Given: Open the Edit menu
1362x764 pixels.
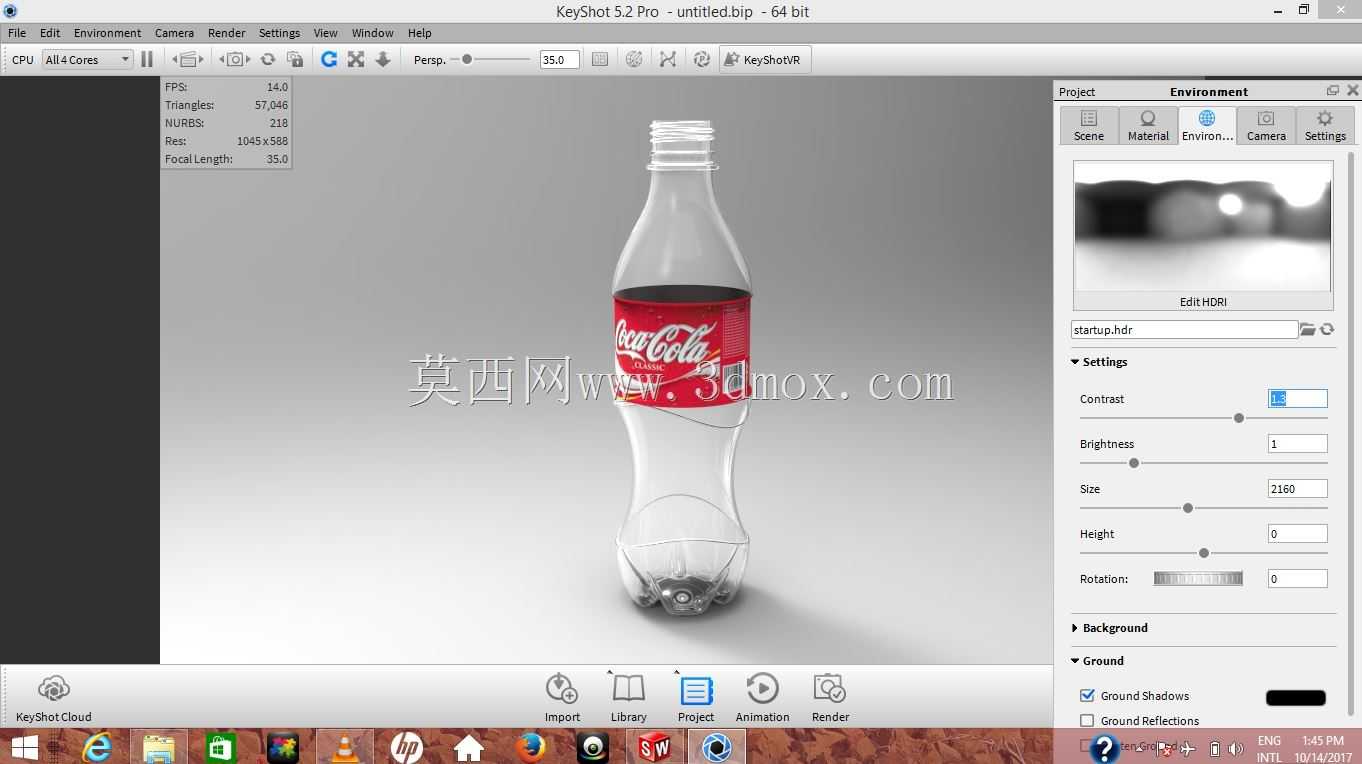Looking at the screenshot, I should click(x=50, y=33).
